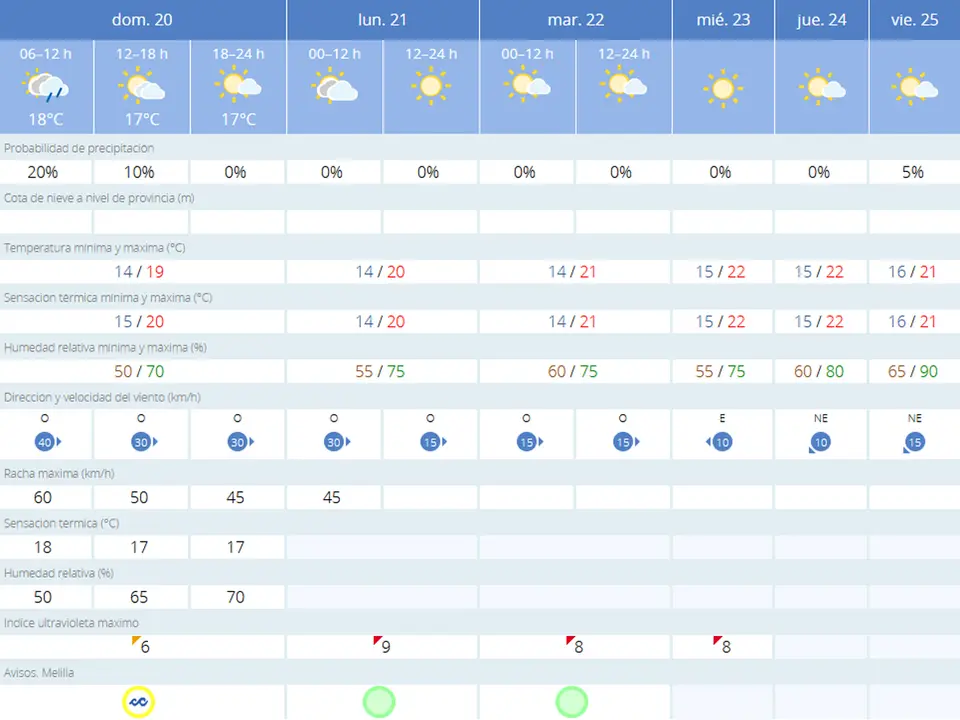Screen dimensions: 960x720
Task: Click the 18 value in Sensación térmica row
Action: (43, 547)
